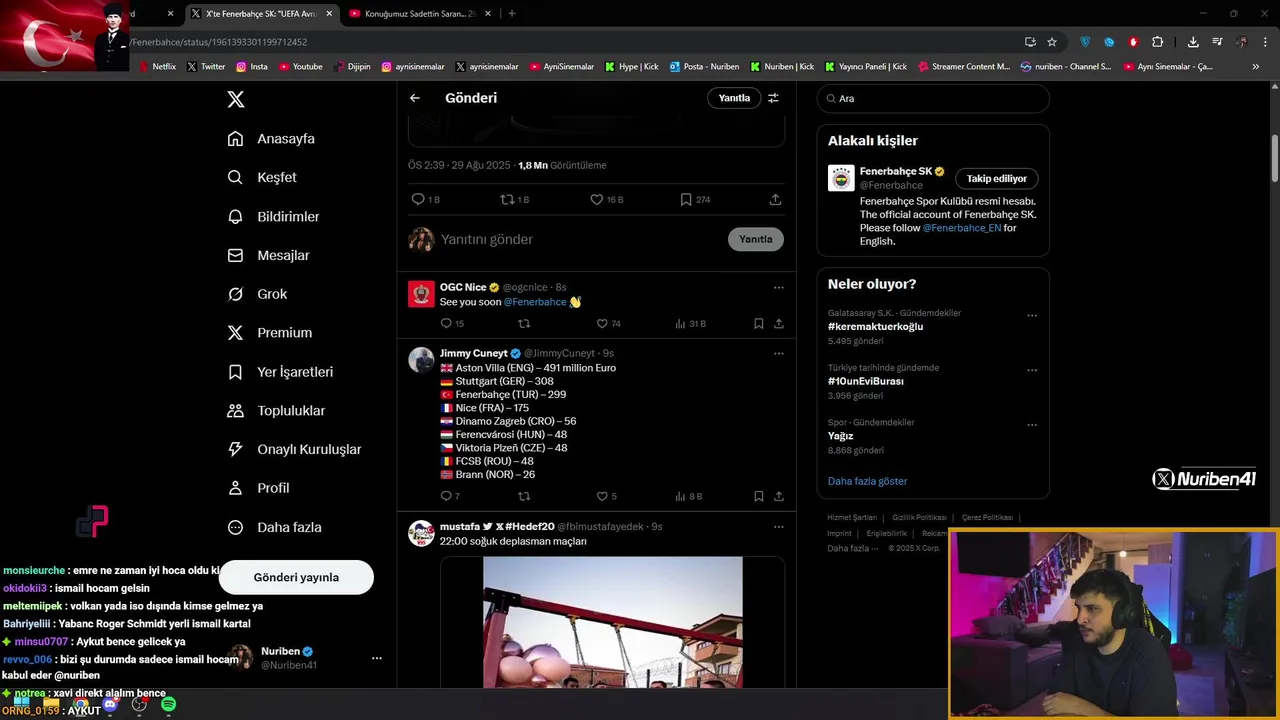Open browser downloads icon
Image resolution: width=1280 pixels, height=720 pixels.
[1193, 42]
